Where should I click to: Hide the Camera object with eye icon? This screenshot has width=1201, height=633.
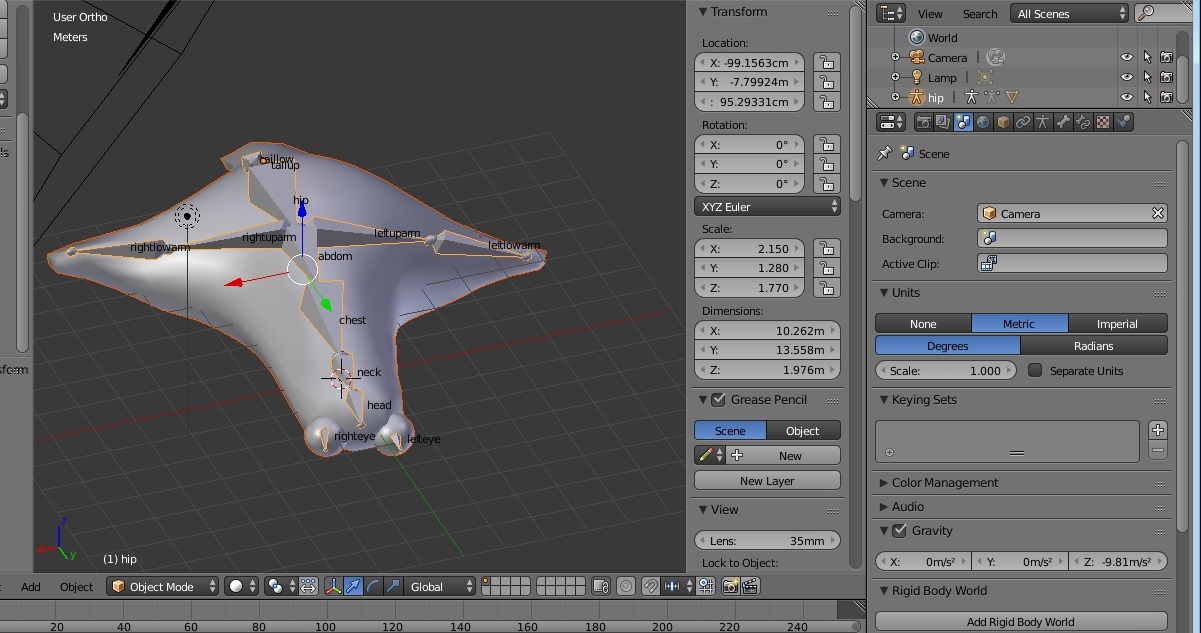click(x=1127, y=58)
